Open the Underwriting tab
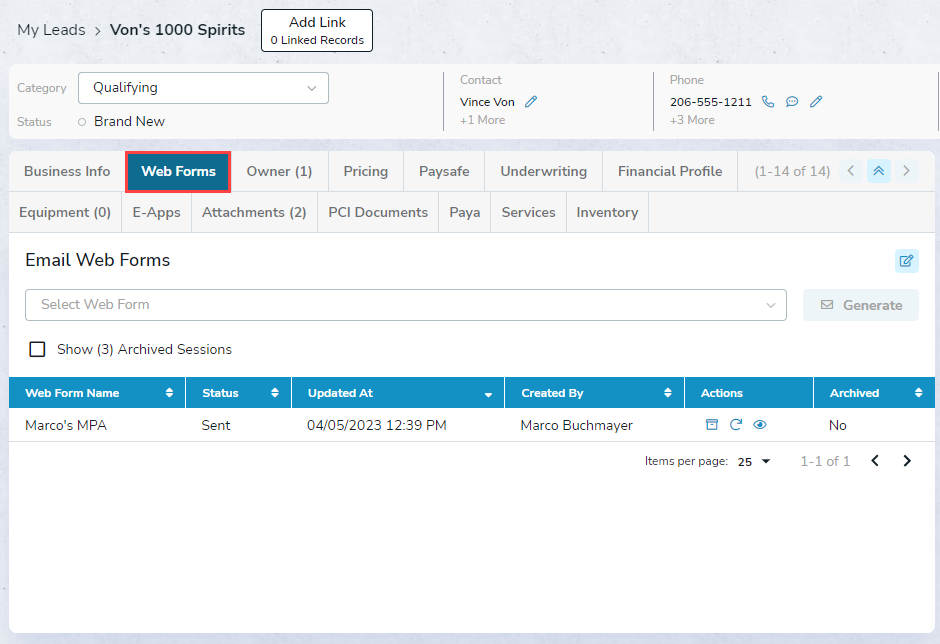 544,171
